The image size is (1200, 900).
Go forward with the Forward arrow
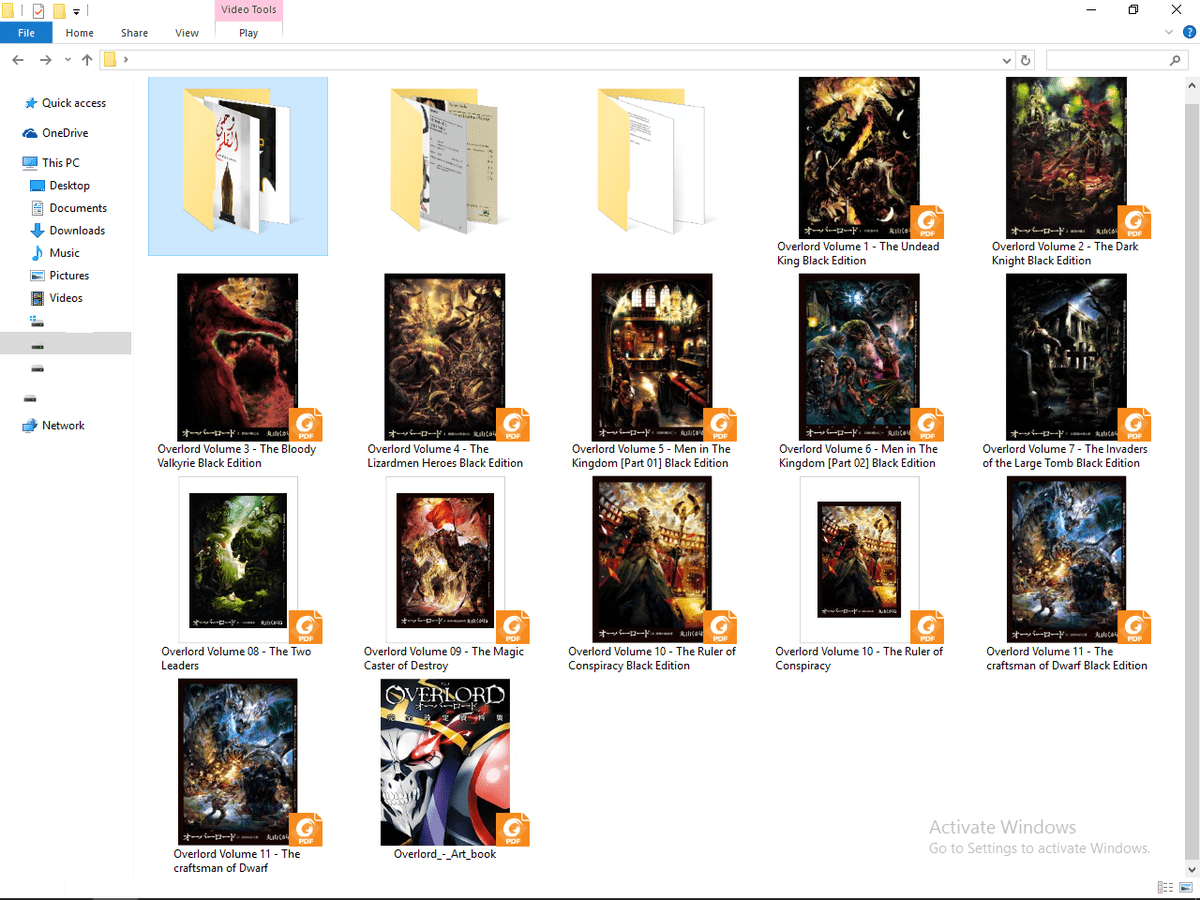[x=45, y=60]
